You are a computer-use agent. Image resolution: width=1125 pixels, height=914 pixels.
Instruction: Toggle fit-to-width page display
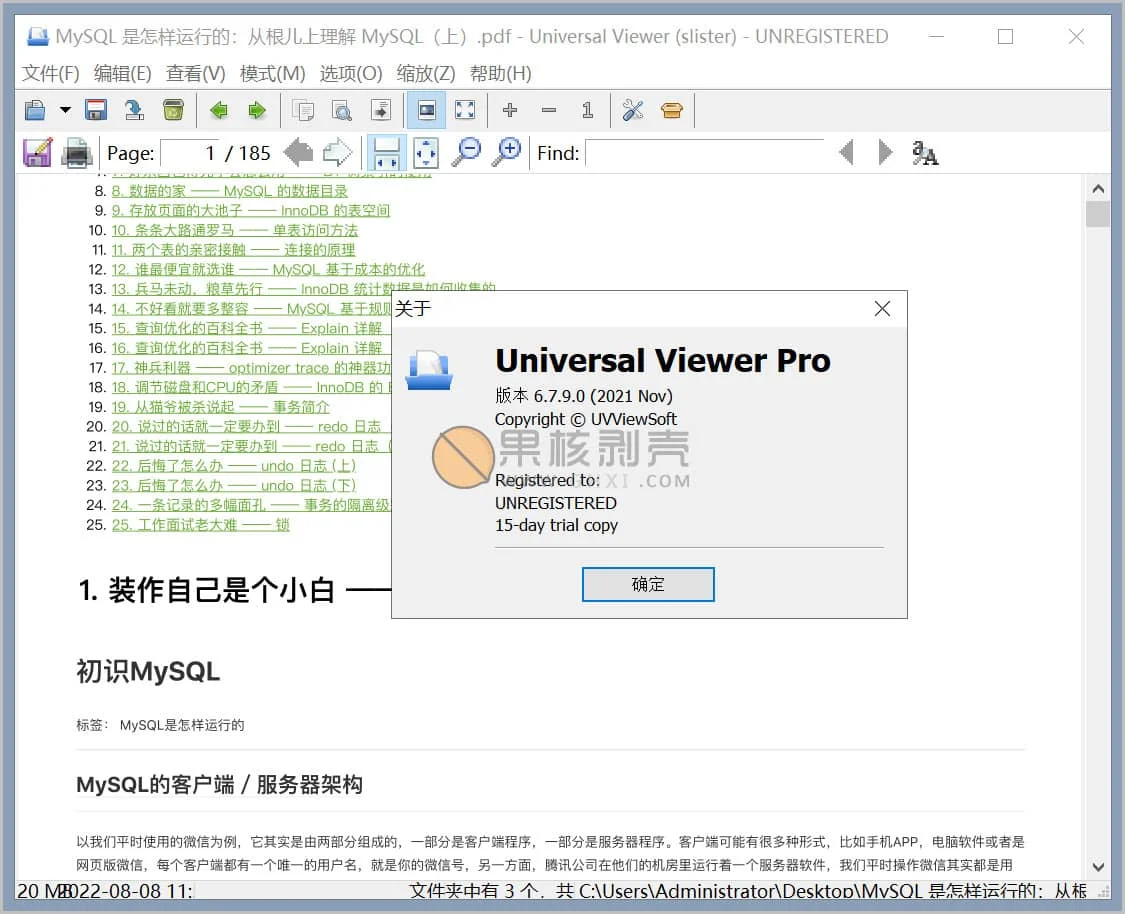pos(386,152)
